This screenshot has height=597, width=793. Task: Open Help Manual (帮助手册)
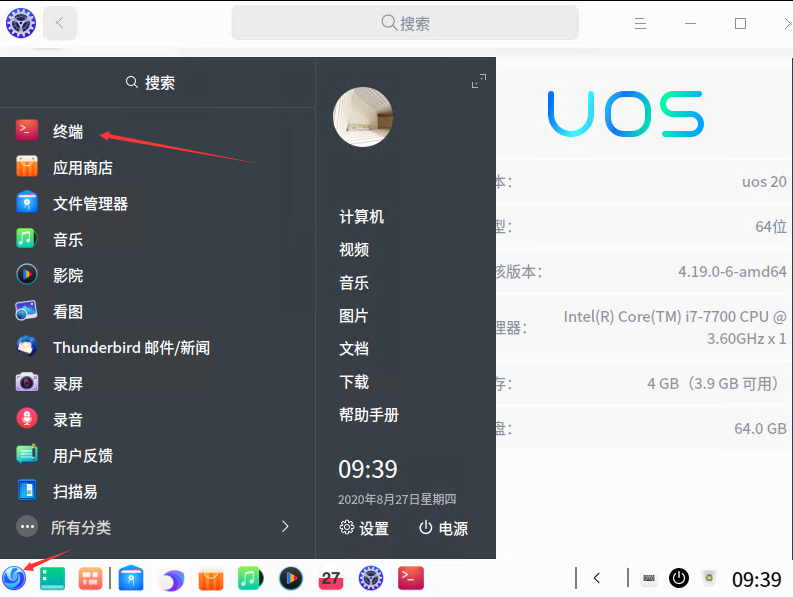point(369,415)
